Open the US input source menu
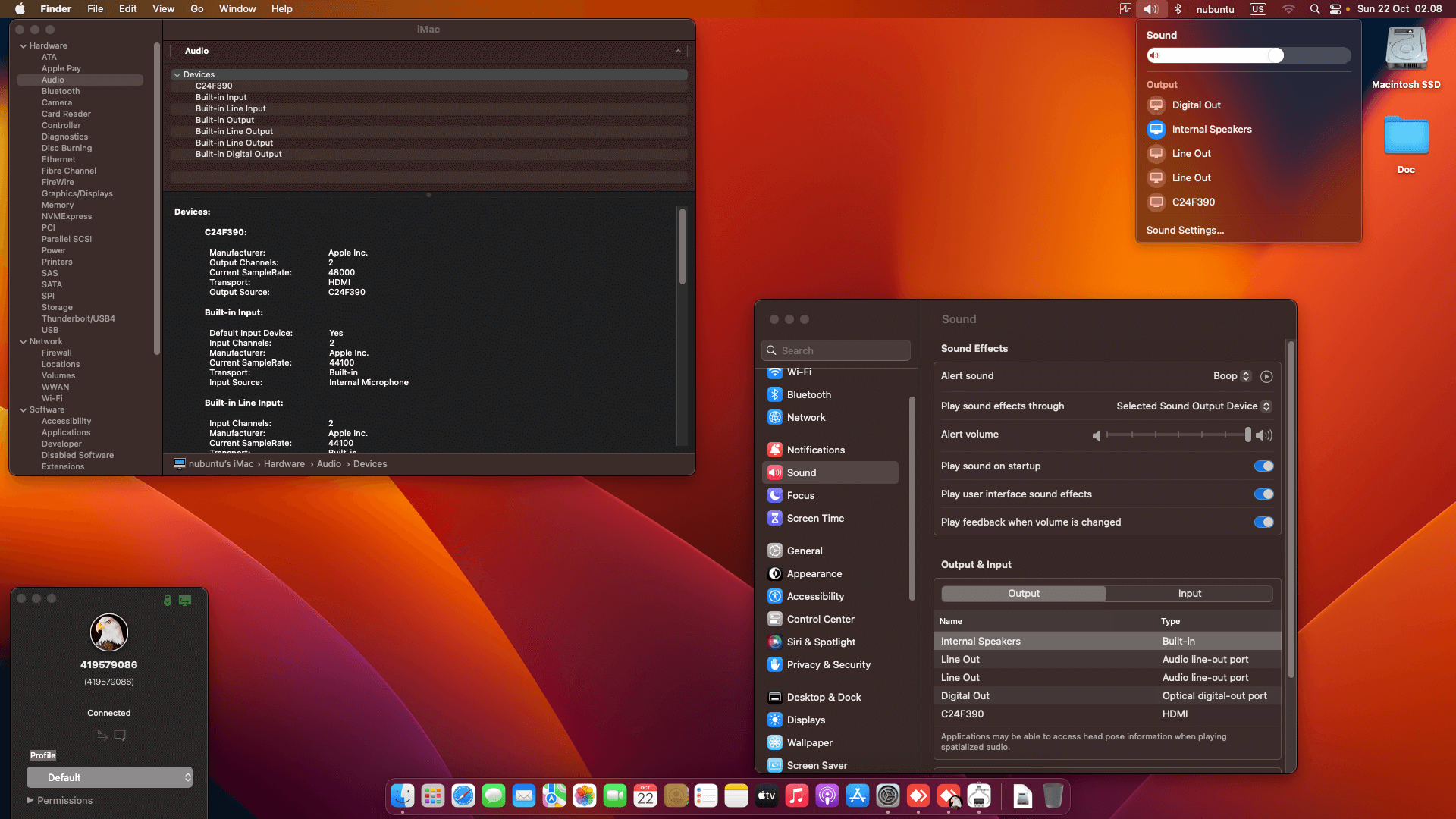Screen dimensions: 1456x819 1258,9
